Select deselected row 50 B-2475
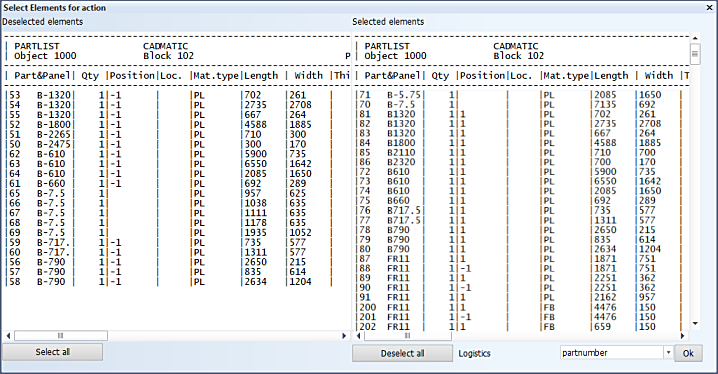 tap(177, 144)
